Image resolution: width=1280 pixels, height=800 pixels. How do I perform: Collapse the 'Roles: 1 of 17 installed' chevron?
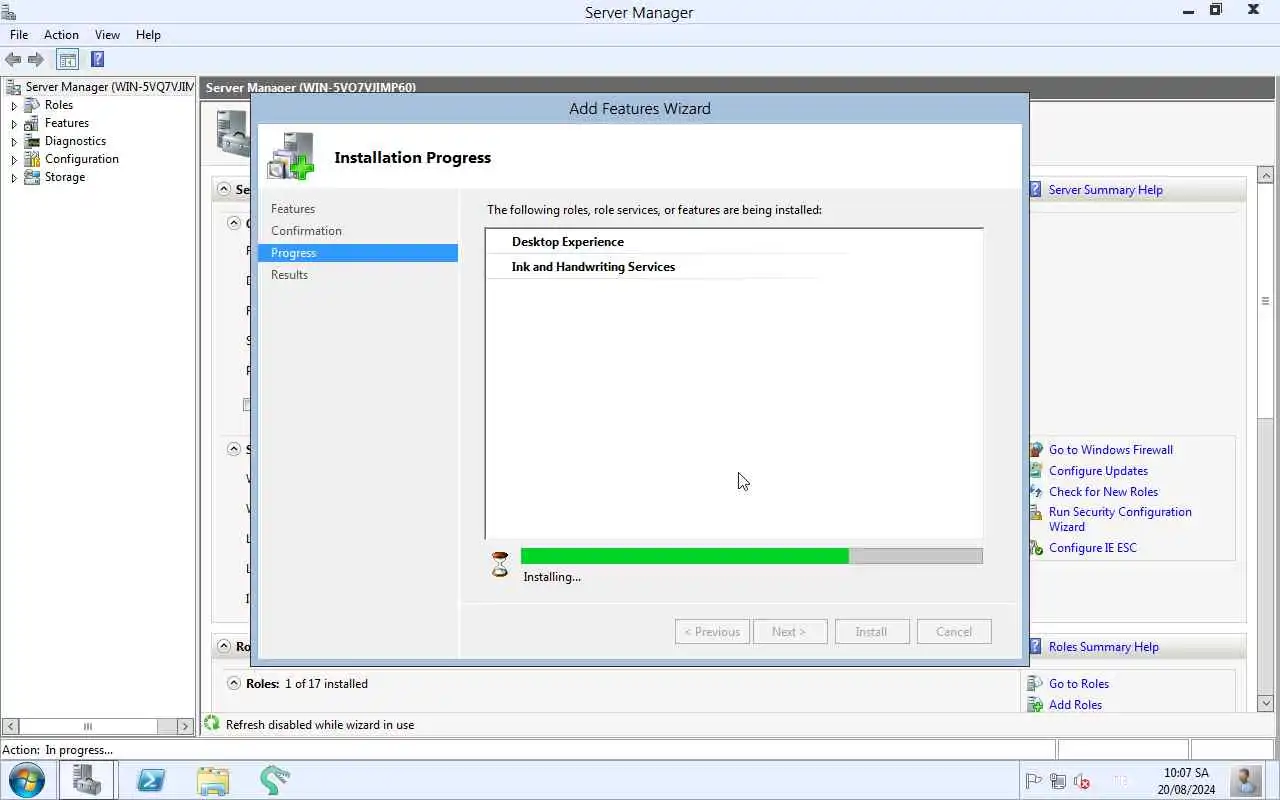coord(234,684)
